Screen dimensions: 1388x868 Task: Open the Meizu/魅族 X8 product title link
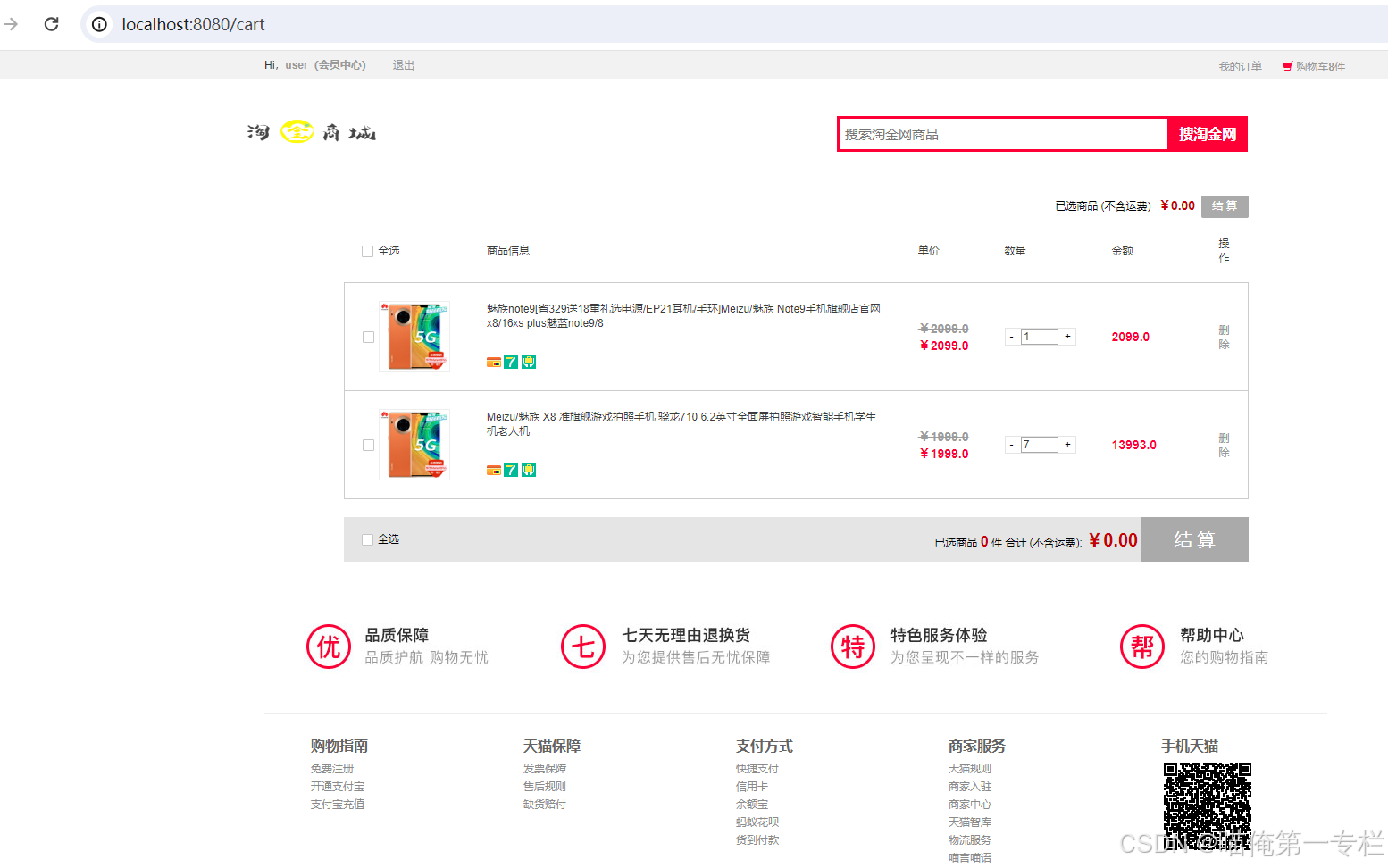[x=681, y=423]
